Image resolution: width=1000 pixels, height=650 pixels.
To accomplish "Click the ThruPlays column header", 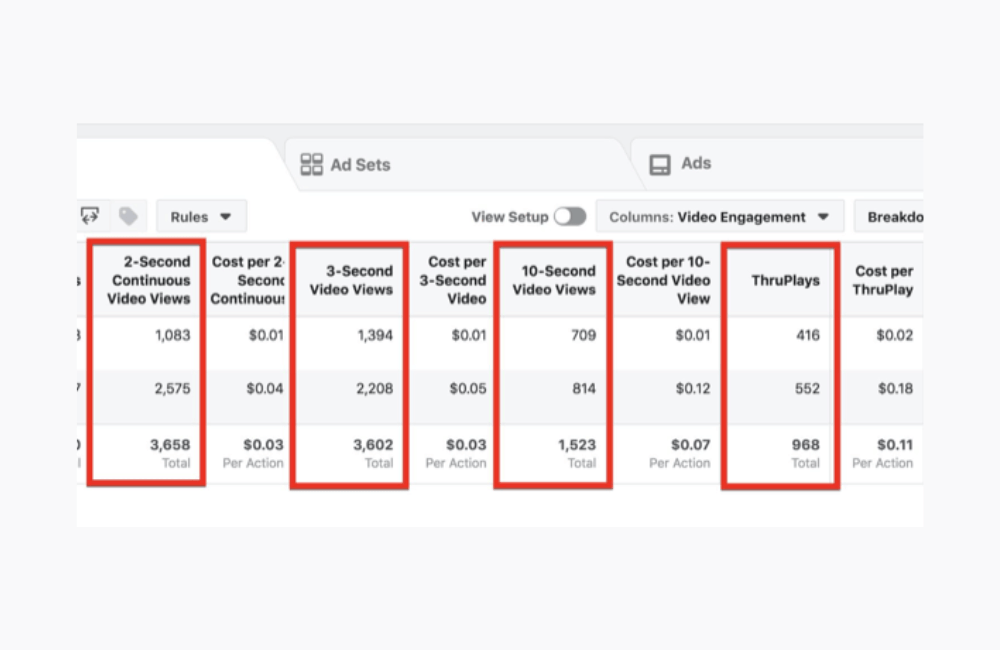I will (x=785, y=280).
